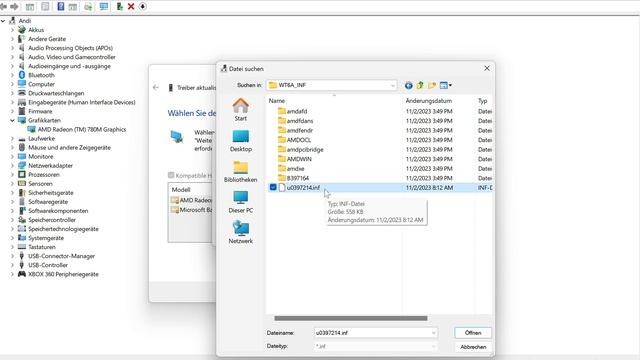This screenshot has height=360, width=640.
Task: Click the download arrow circle toolbar icon
Action: tap(143, 7)
